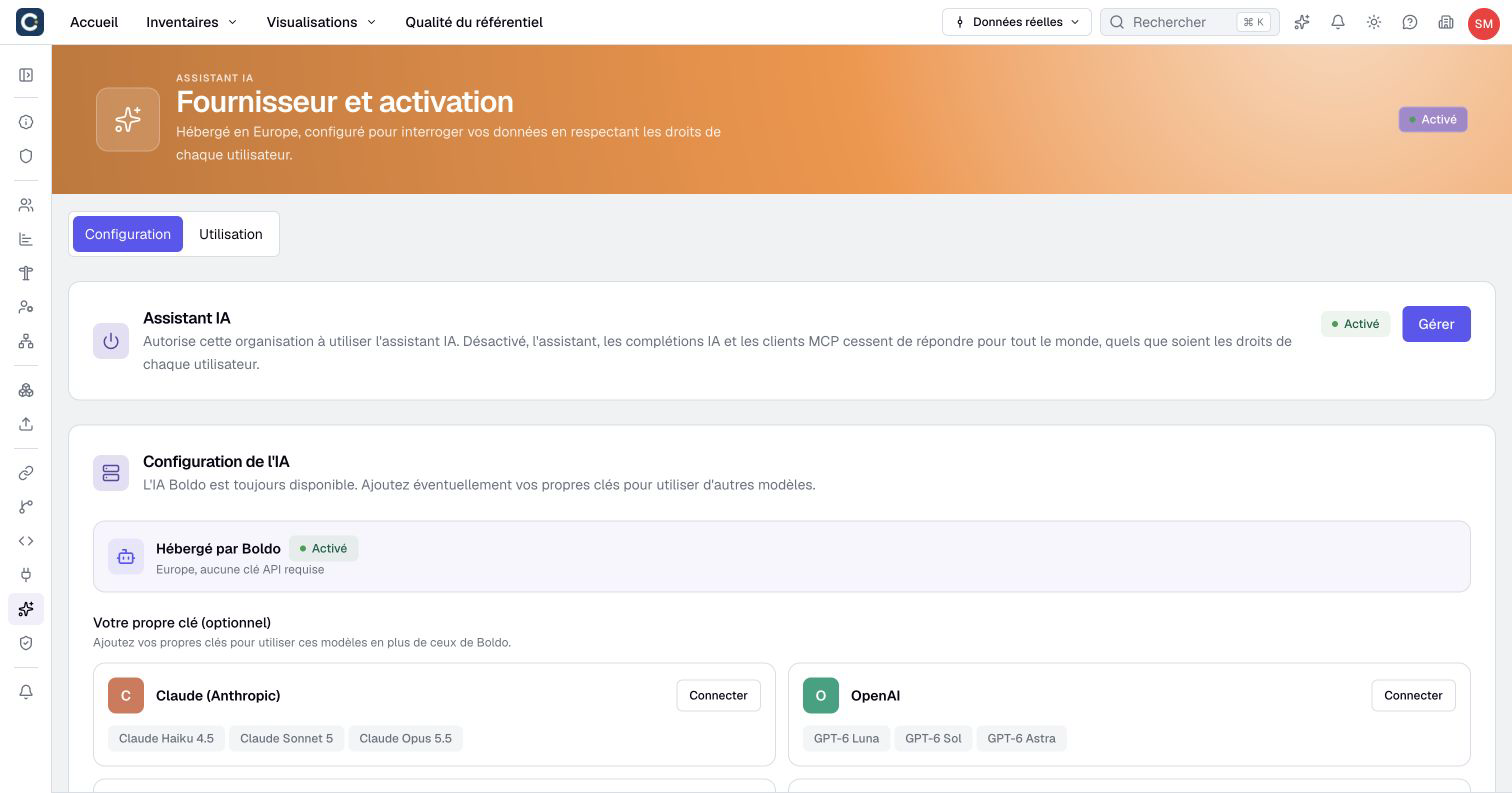This screenshot has height=793, width=1512.
Task: Switch to the Utilisation tab
Action: (x=231, y=234)
